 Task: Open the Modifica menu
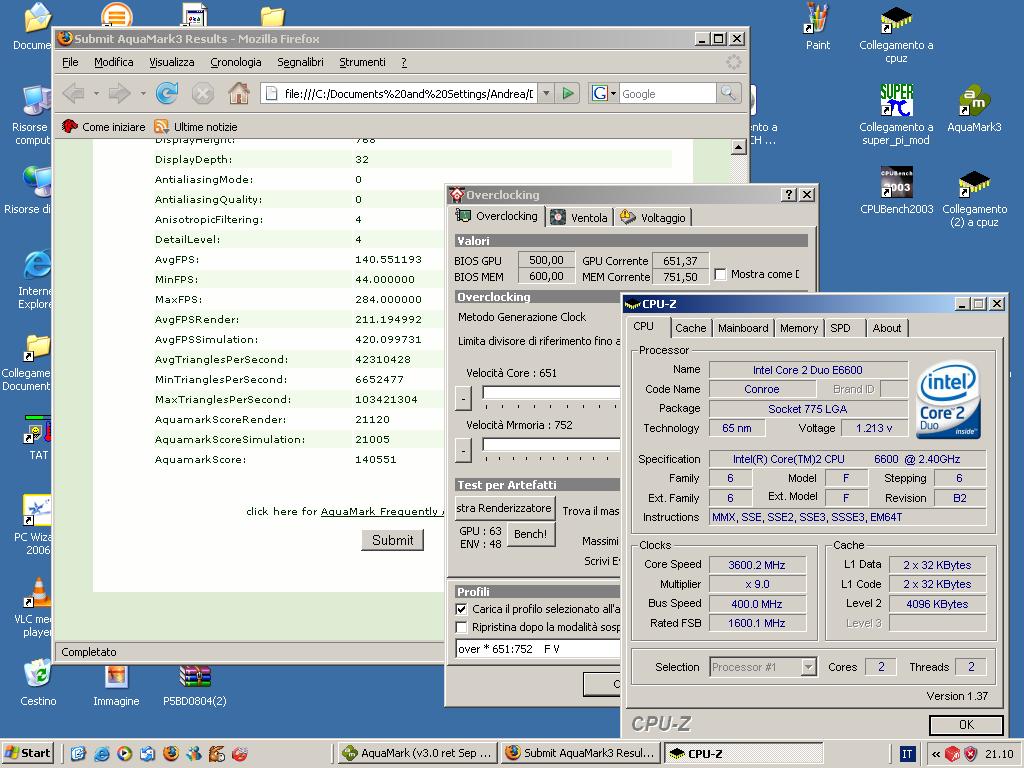click(114, 62)
